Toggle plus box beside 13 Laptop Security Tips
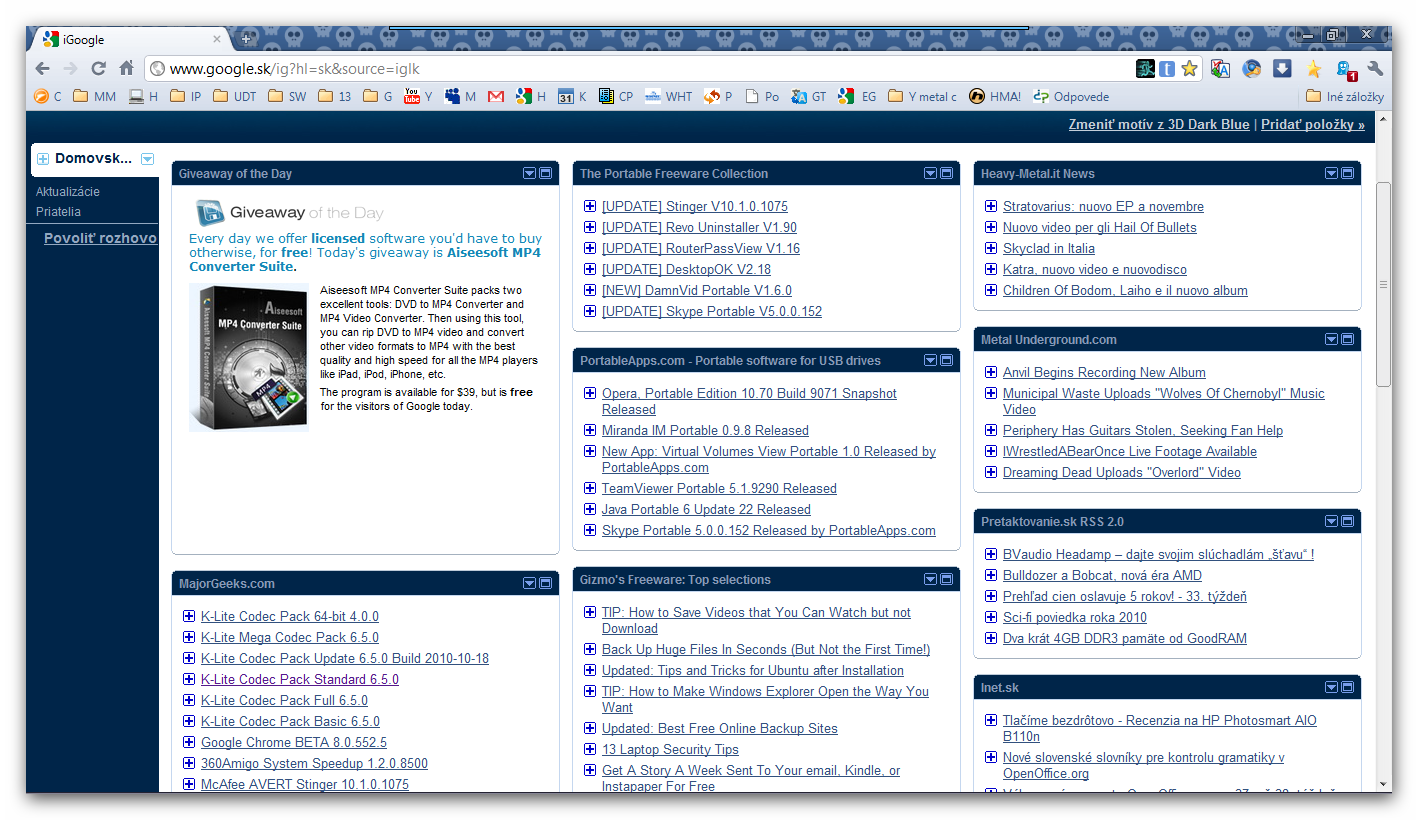The height and width of the screenshot is (820, 1418). coord(590,749)
